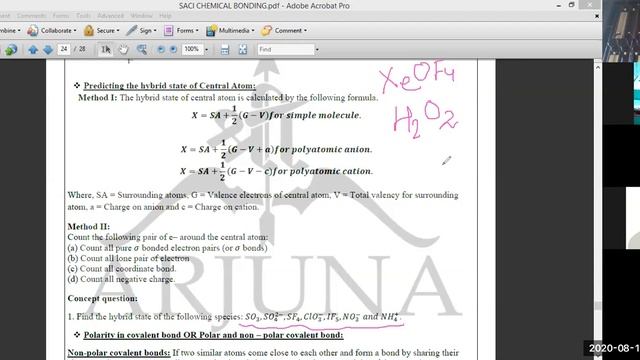The image size is (640, 360).
Task: Click the line '(d) Count all negative charge.'
Action: (121, 279)
